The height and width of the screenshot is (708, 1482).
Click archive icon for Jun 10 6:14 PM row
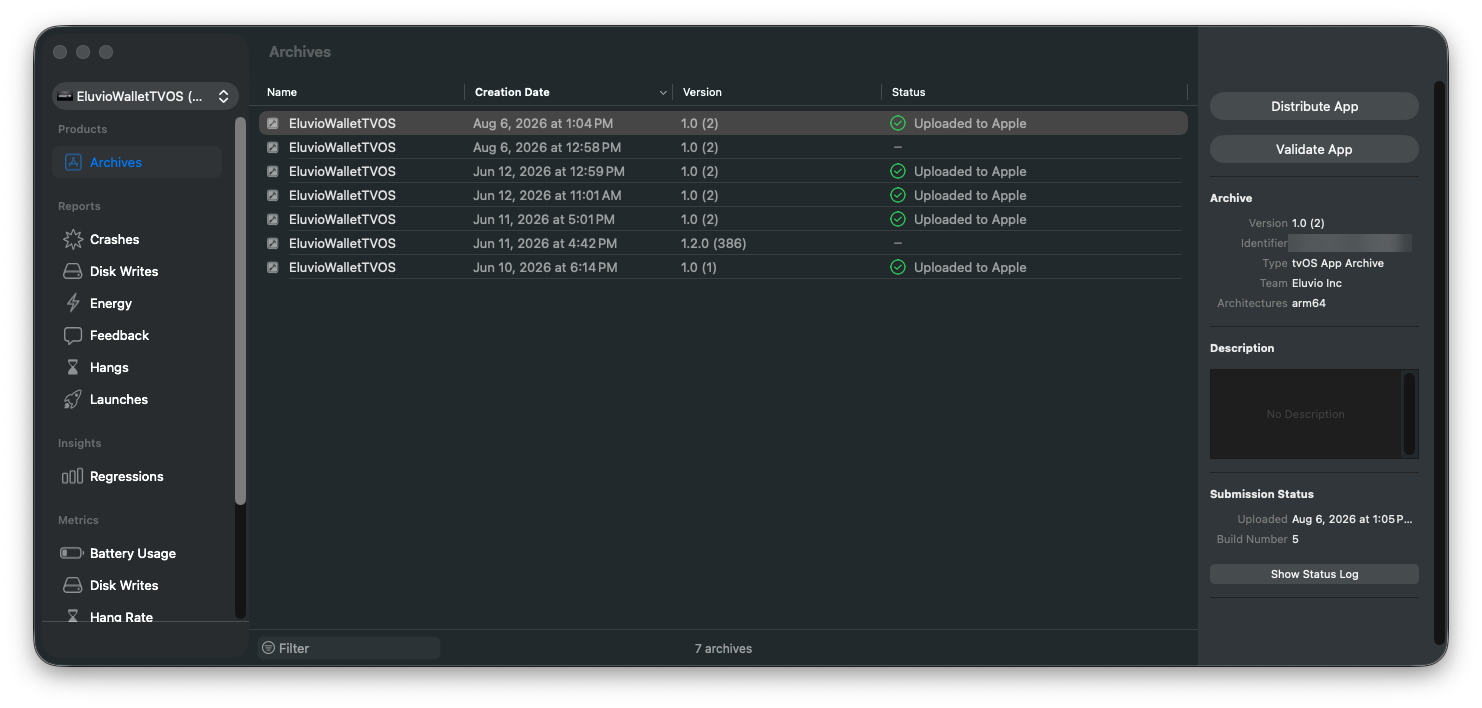[x=273, y=267]
